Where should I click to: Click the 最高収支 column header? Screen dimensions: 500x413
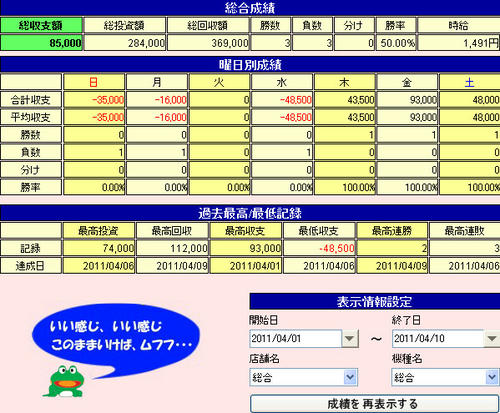tap(246, 231)
